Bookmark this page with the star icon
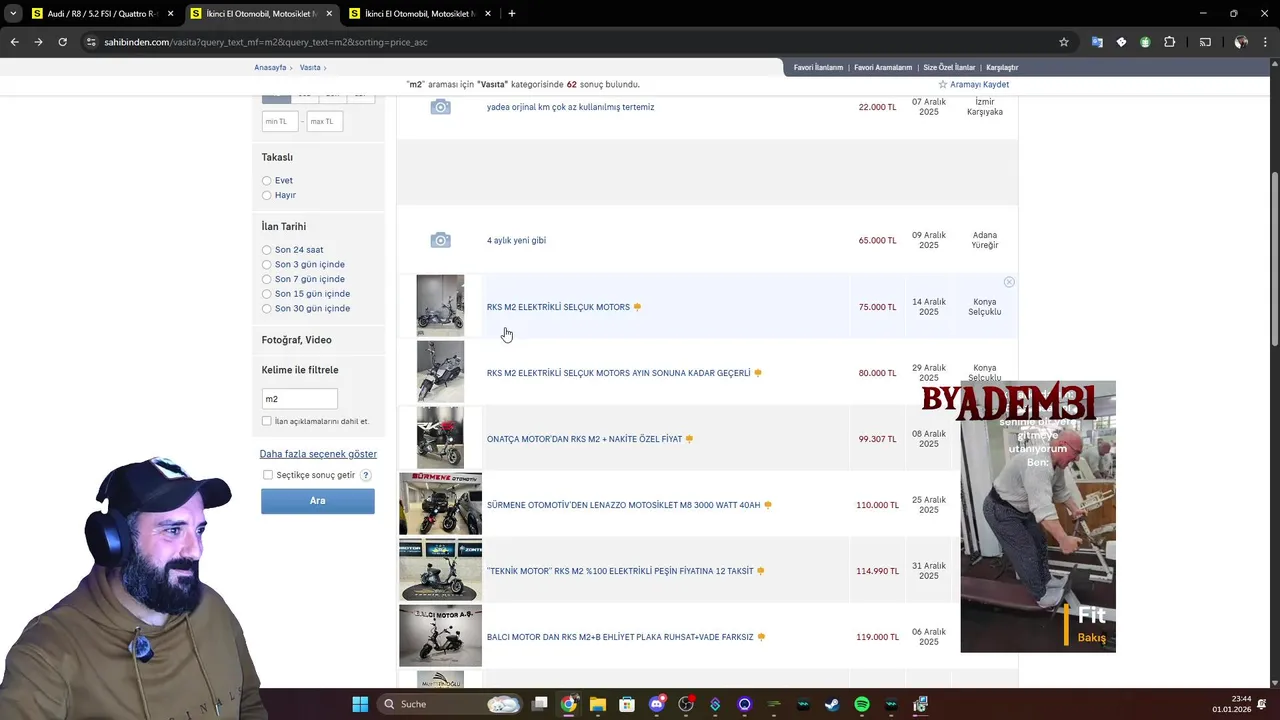1280x720 pixels. click(1064, 42)
